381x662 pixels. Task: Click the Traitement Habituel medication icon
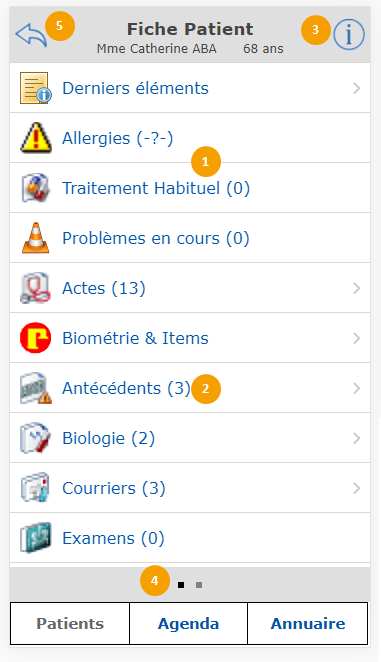click(x=36, y=187)
